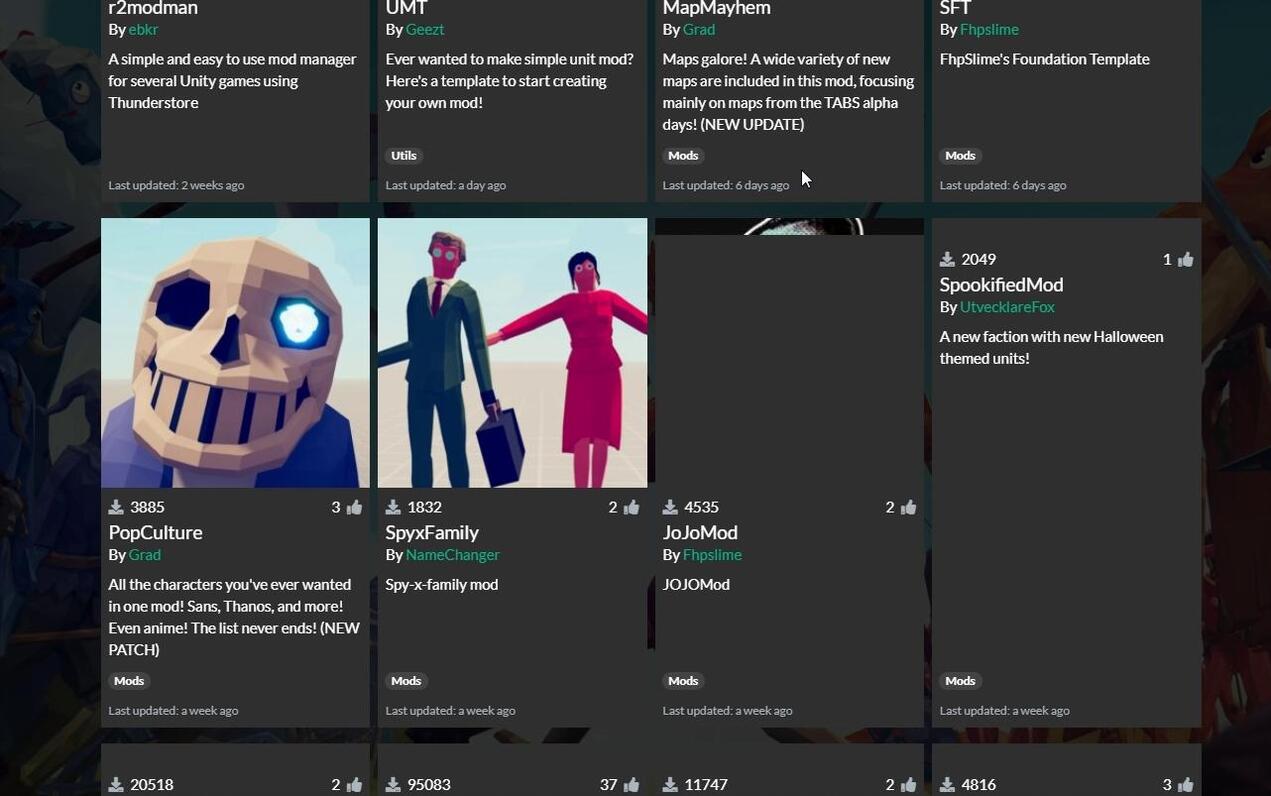Click the thumbs-up icon on SpookifiedMod

[x=1185, y=259]
